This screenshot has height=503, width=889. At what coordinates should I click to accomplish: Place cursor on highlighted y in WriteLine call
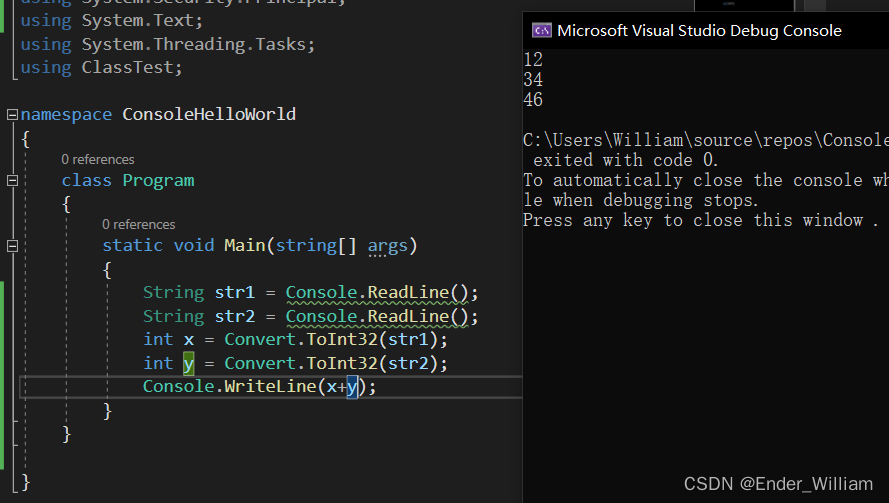point(351,387)
